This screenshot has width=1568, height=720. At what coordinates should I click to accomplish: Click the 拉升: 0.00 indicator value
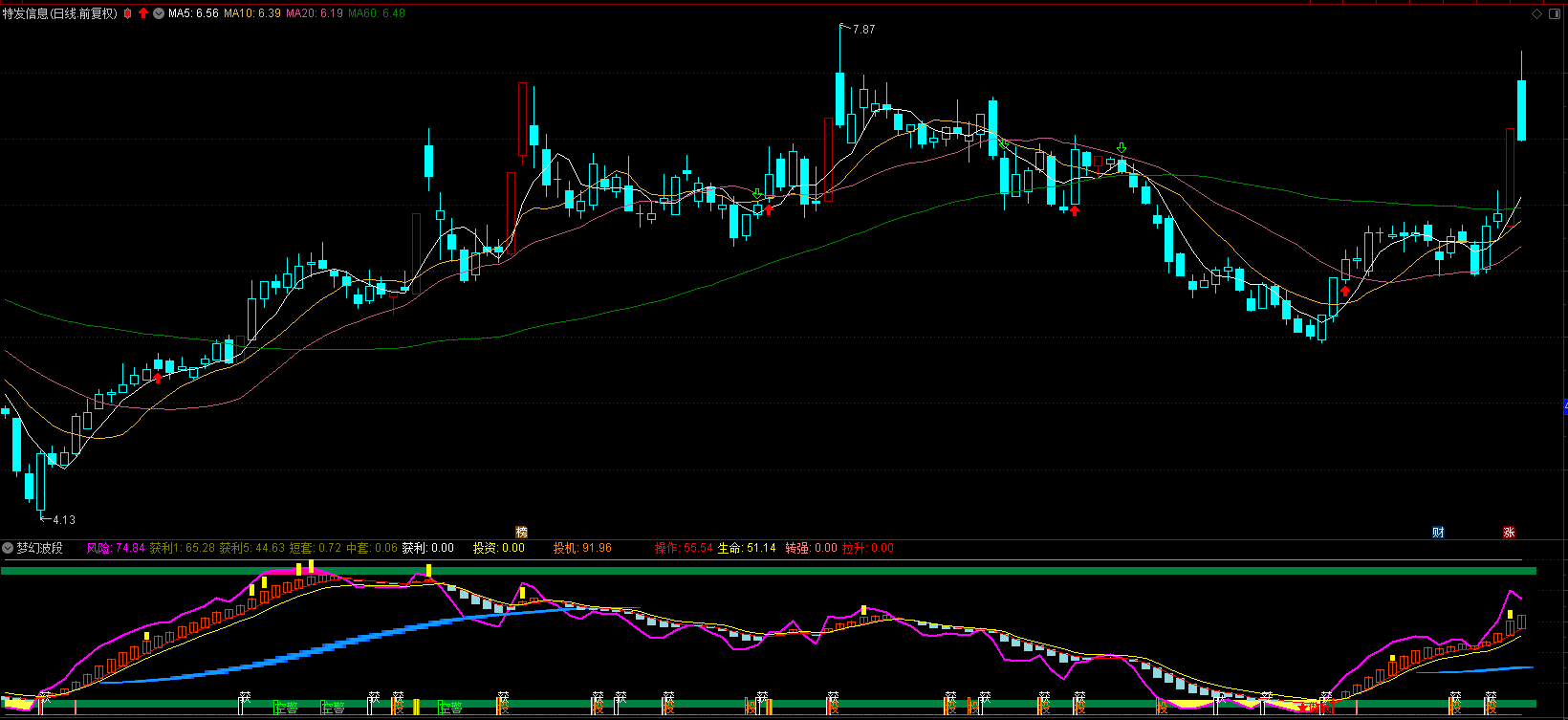click(x=868, y=548)
